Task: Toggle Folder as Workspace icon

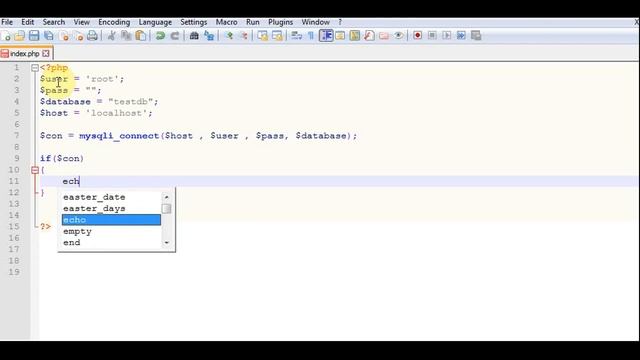Action: point(384,36)
